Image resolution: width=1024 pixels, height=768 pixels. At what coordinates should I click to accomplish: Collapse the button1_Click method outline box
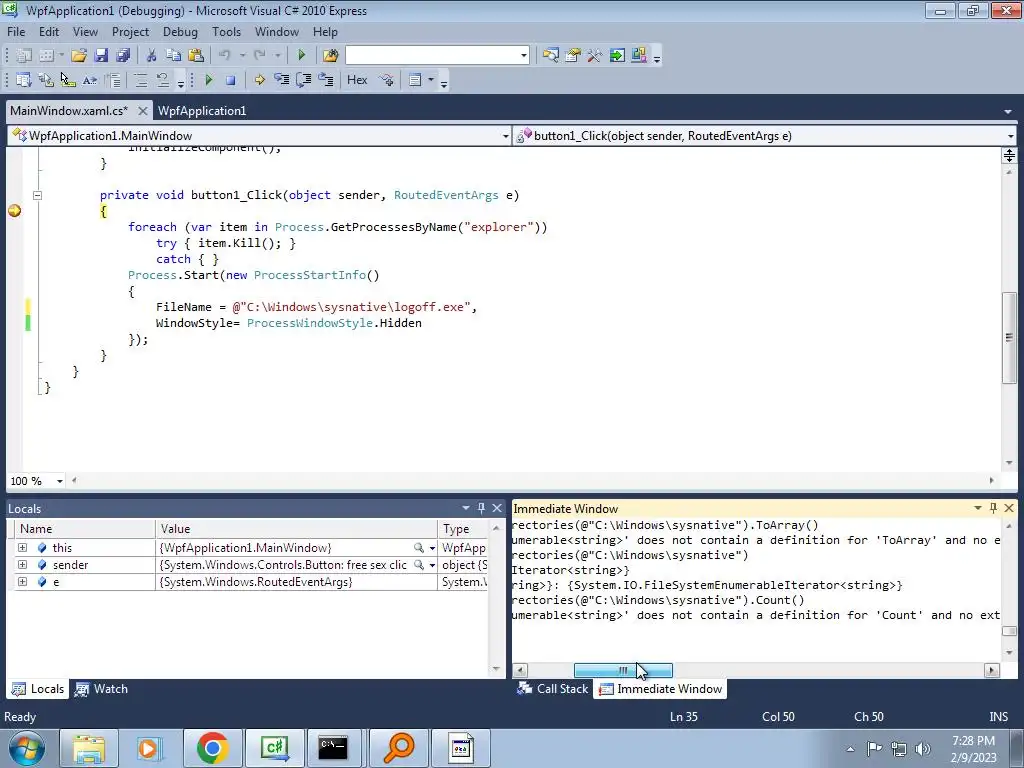tap(37, 195)
